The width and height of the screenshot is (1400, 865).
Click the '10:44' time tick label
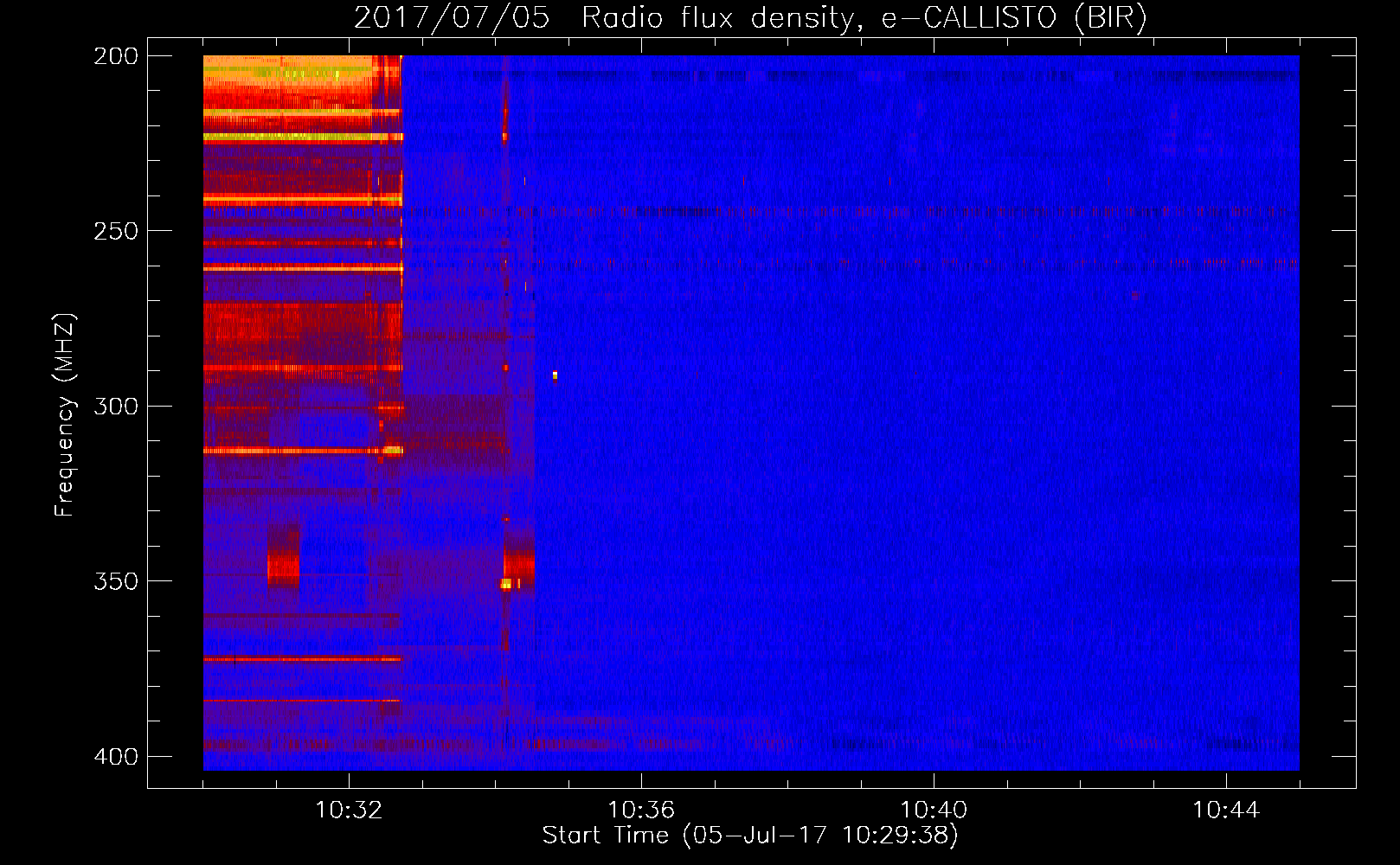pyautogui.click(x=1226, y=811)
